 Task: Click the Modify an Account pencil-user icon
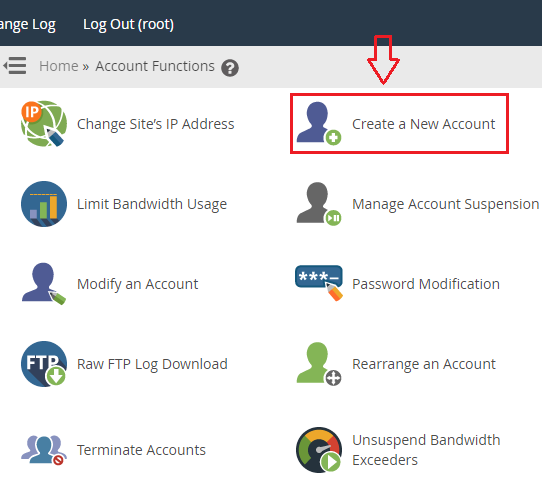coord(44,284)
